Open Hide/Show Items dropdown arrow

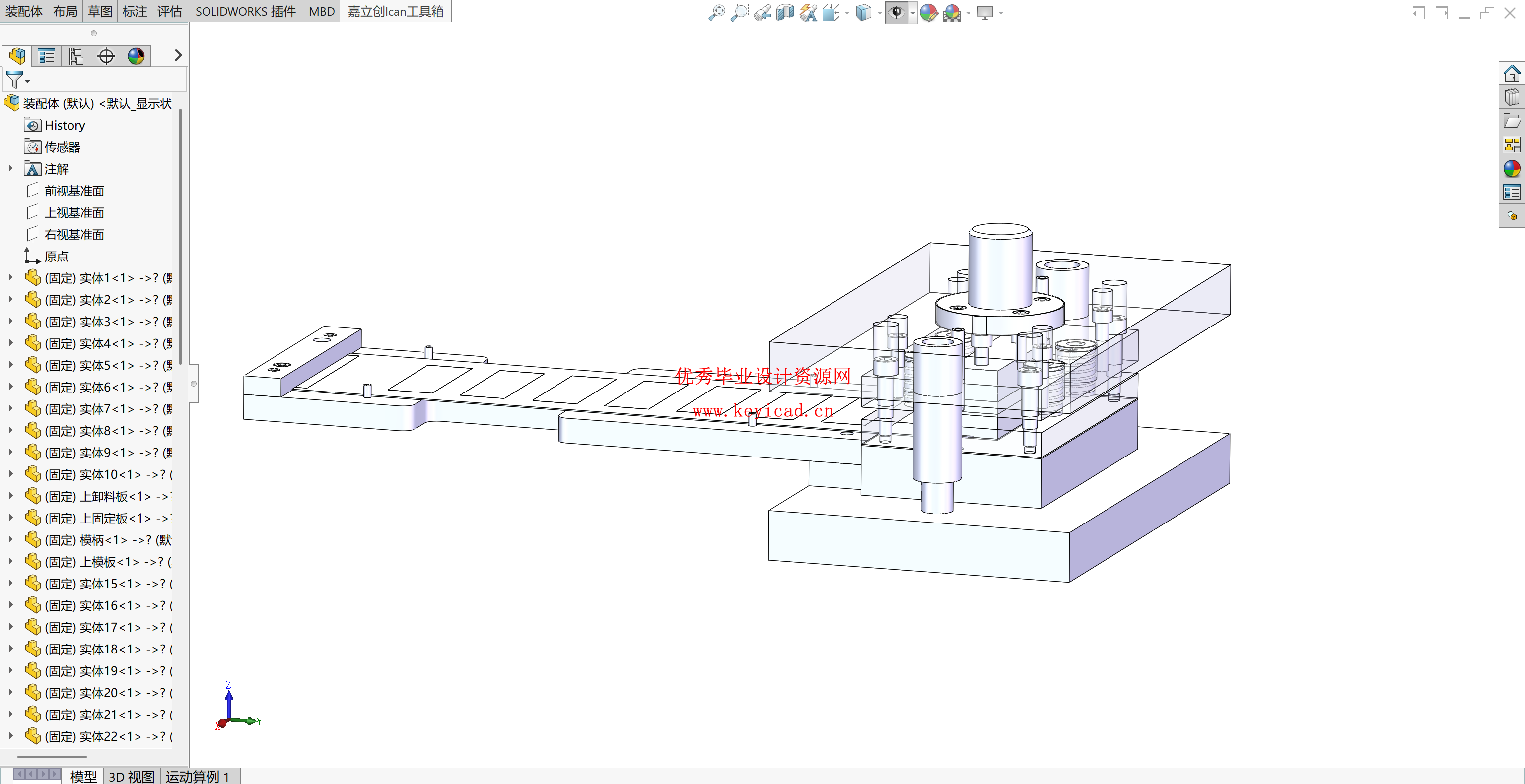click(x=912, y=13)
